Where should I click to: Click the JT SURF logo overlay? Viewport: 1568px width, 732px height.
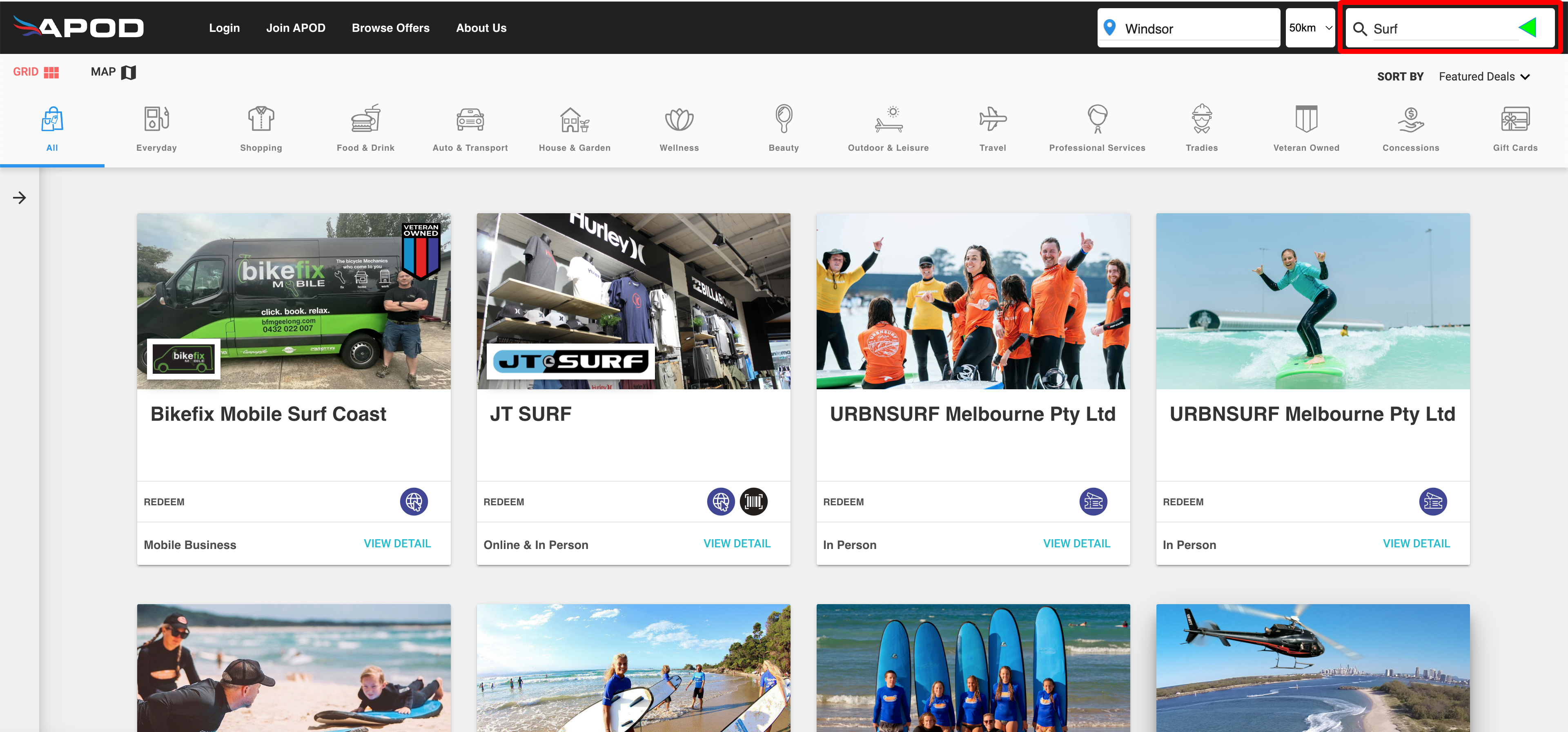click(x=570, y=362)
